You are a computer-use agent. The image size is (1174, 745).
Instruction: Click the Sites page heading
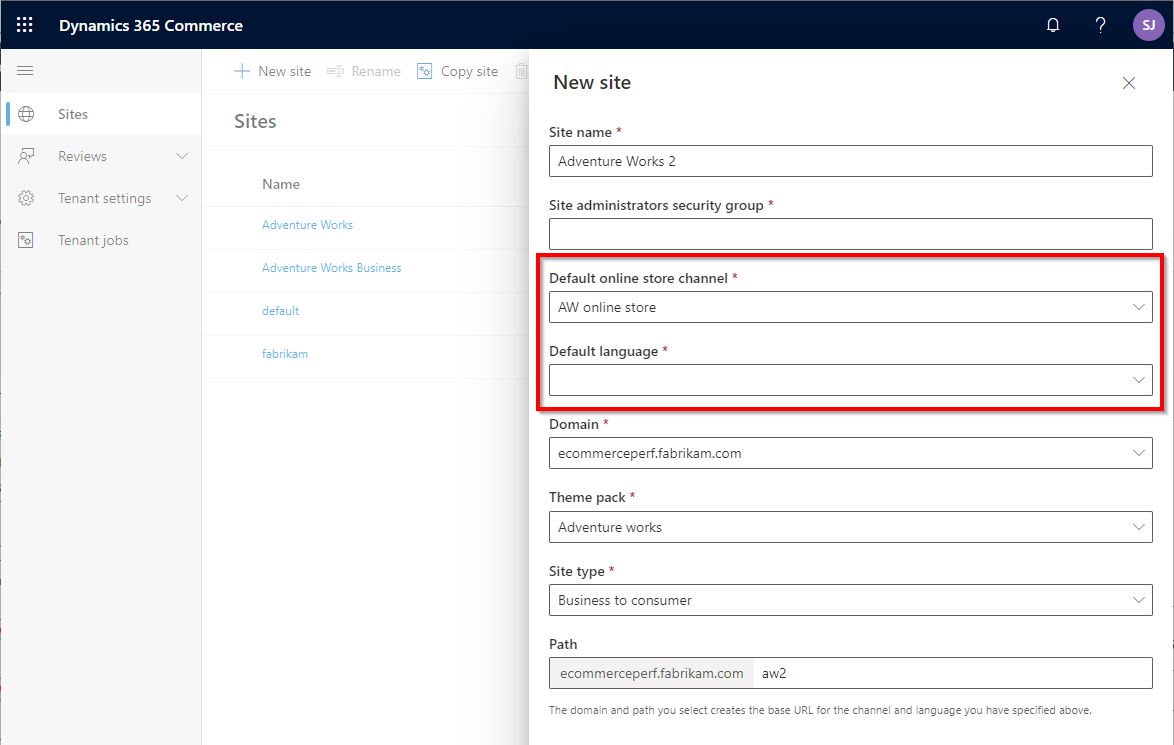tap(255, 121)
